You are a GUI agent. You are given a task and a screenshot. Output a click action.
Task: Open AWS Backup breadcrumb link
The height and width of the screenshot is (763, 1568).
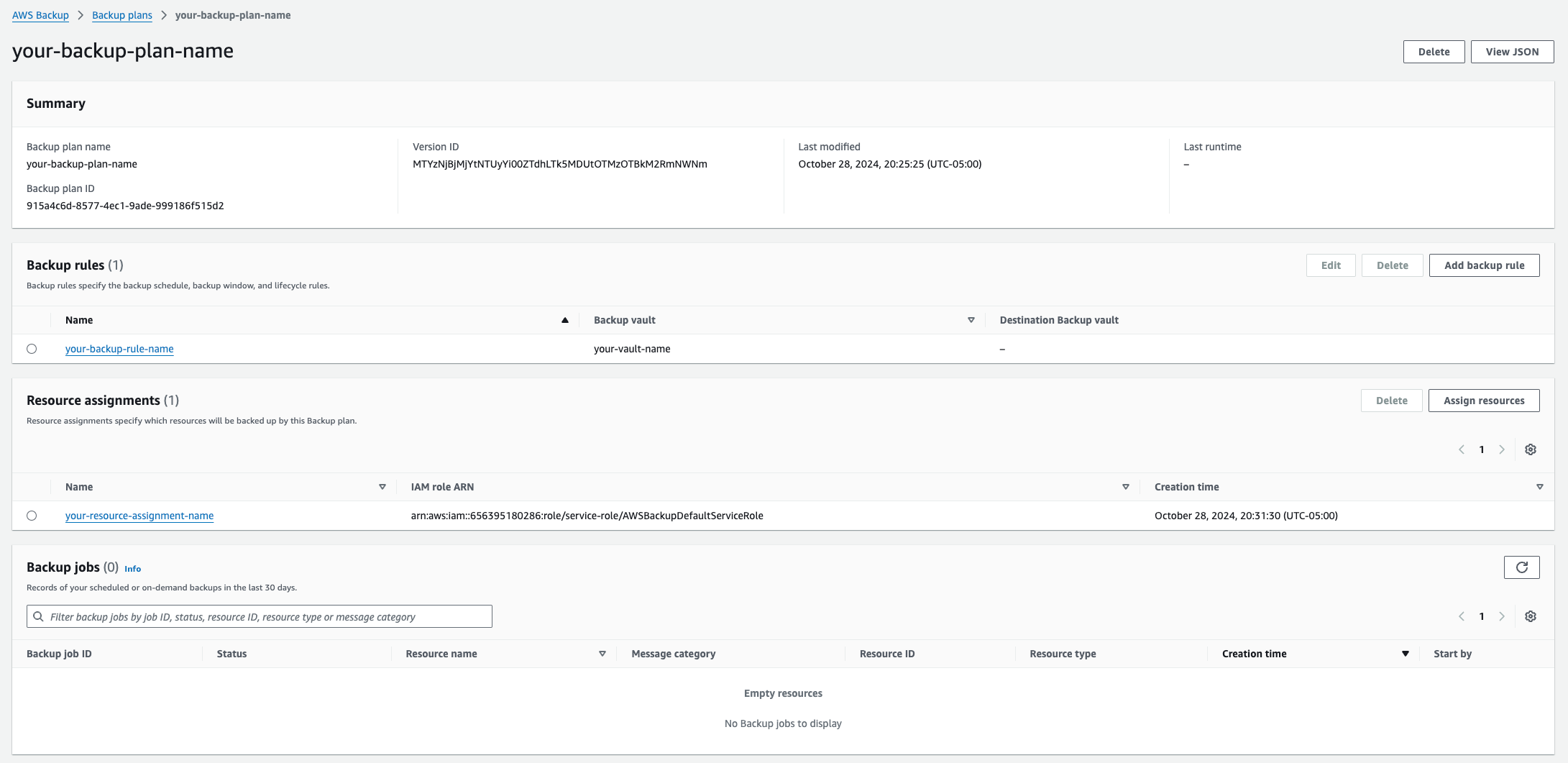pyautogui.click(x=40, y=15)
